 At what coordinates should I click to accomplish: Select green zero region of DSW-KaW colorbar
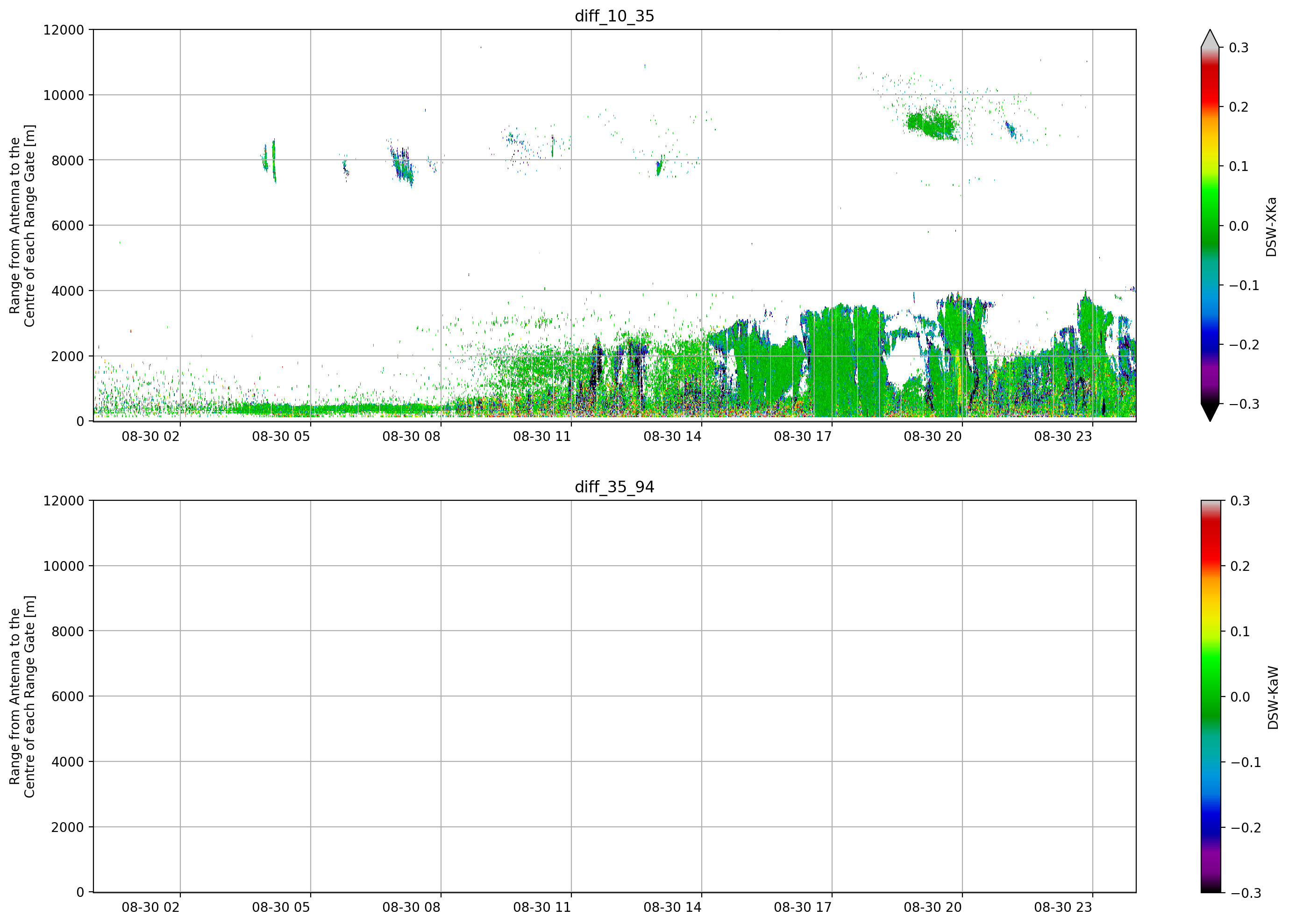pos(1211,696)
